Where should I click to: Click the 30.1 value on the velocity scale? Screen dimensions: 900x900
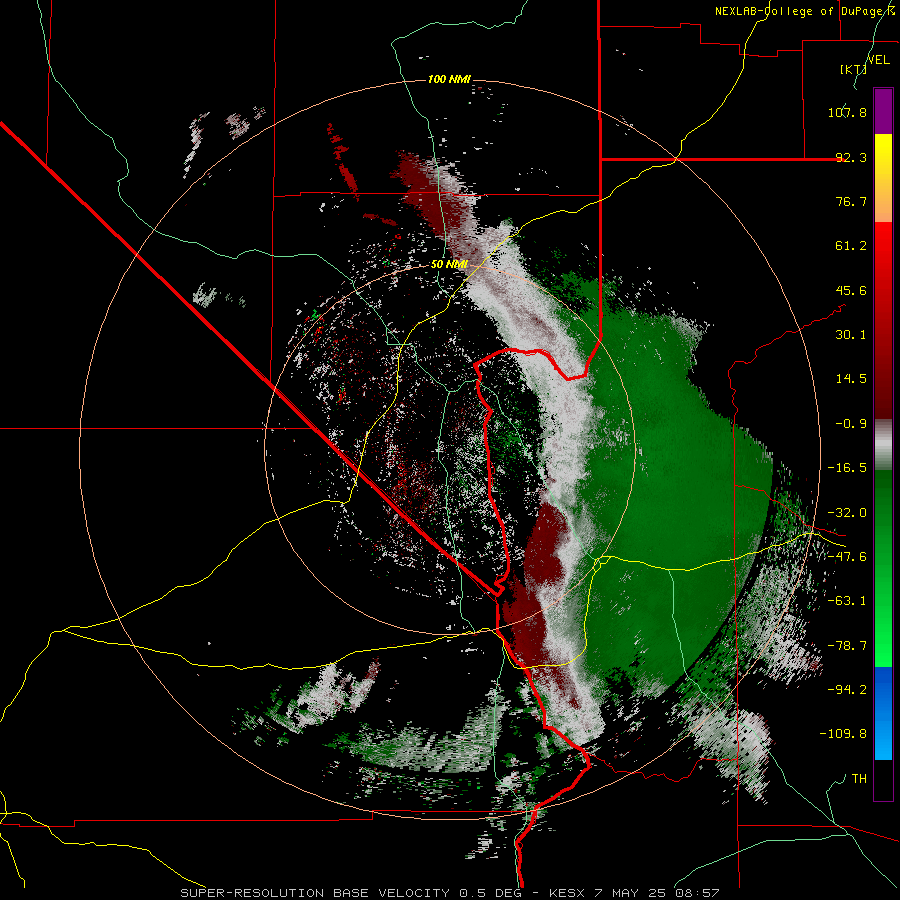click(x=851, y=335)
